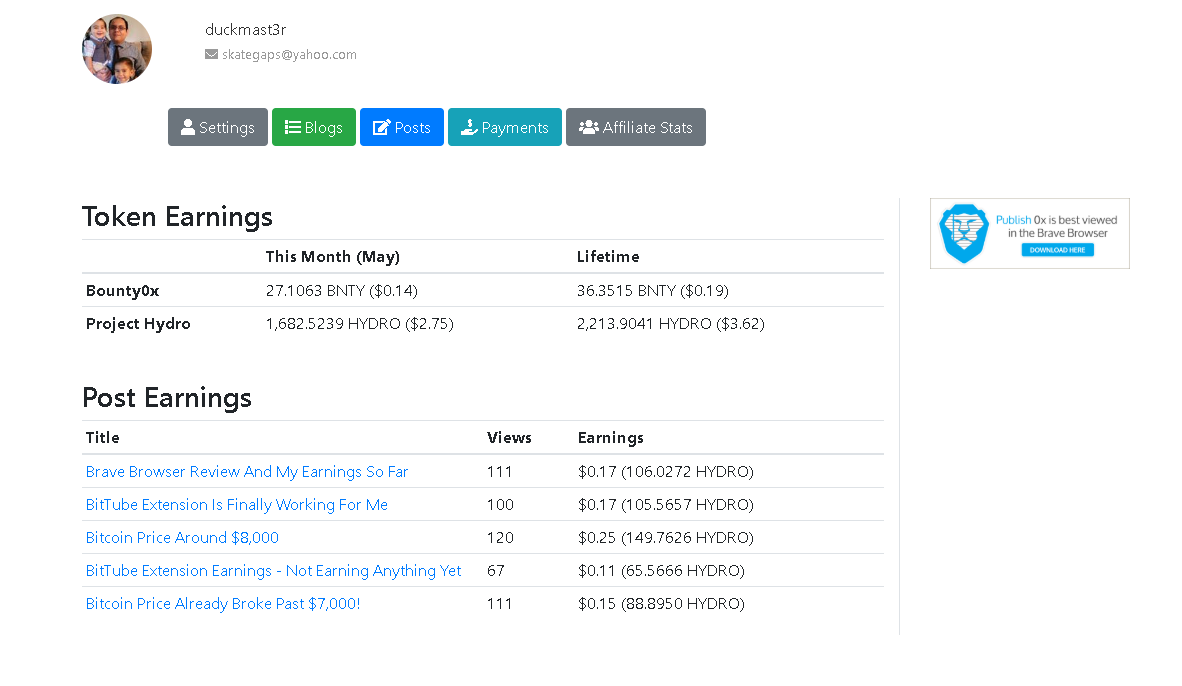Image resolution: width=1182 pixels, height=686 pixels.
Task: Click the duckmast3r profile avatar photo
Action: coord(117,49)
